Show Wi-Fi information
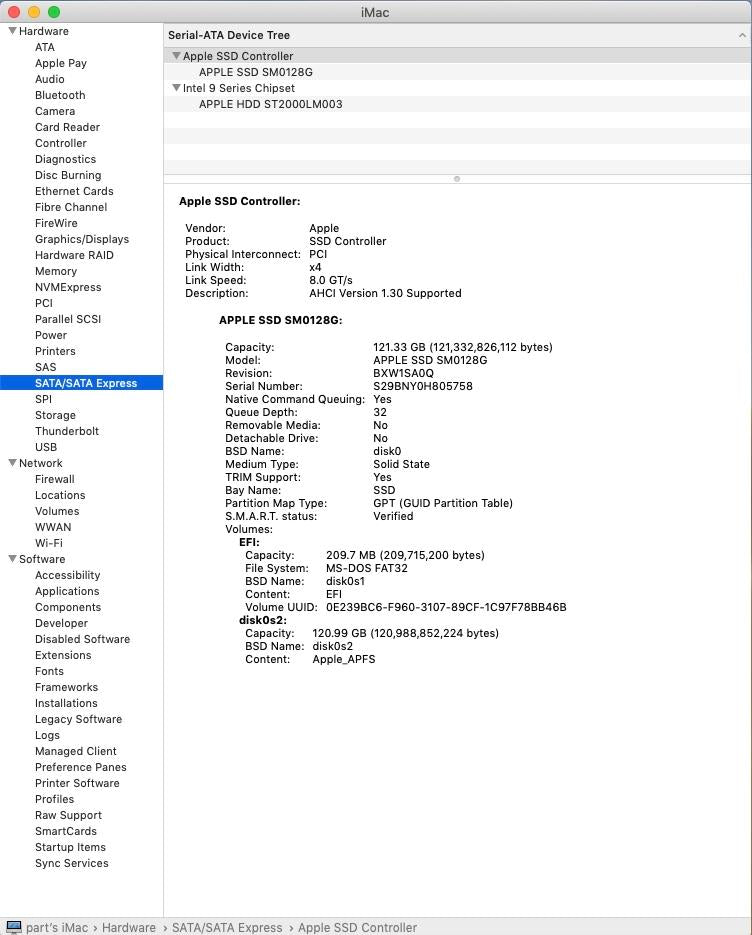This screenshot has height=935, width=752. tap(48, 543)
